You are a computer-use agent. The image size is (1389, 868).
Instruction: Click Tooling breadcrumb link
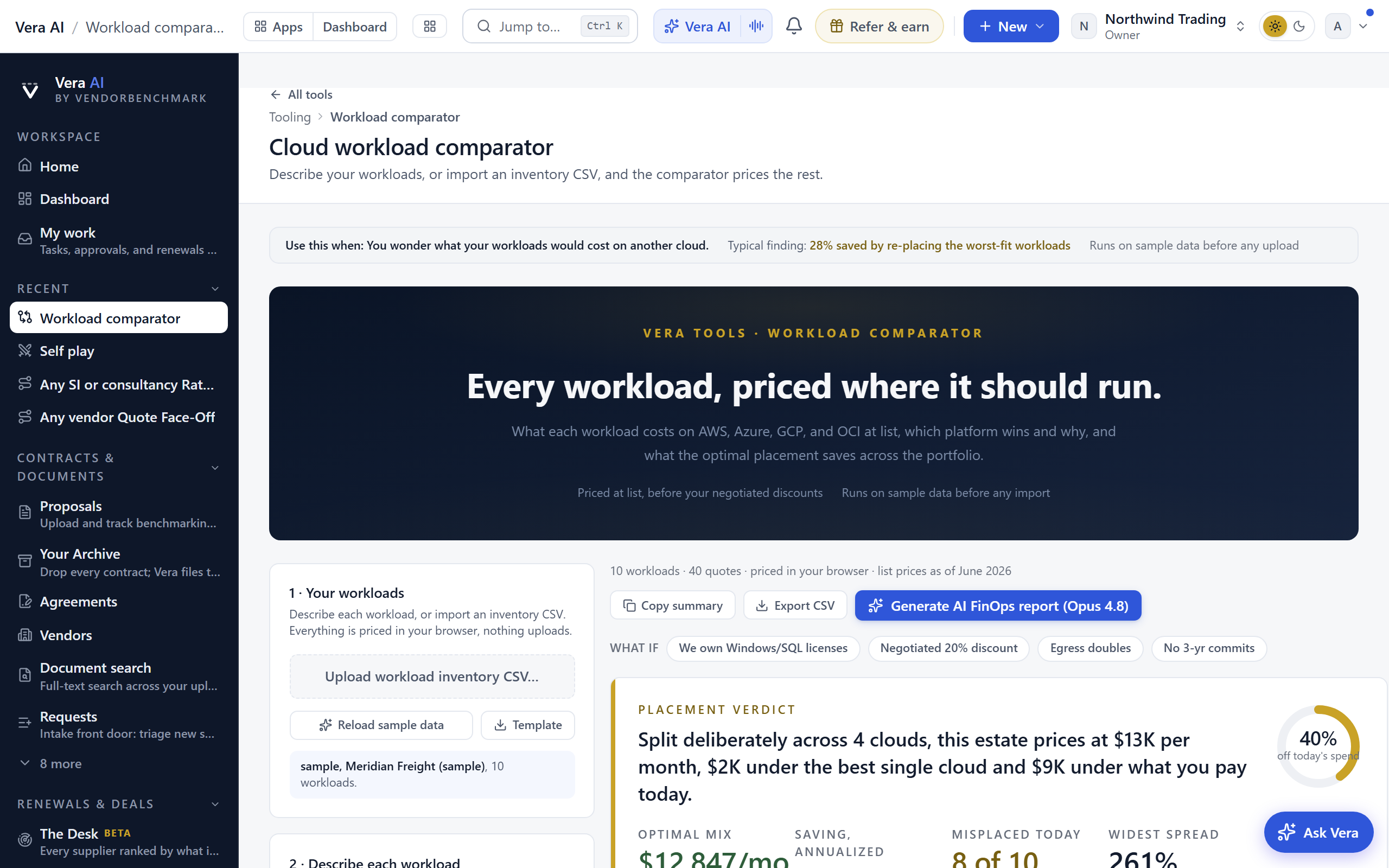click(290, 117)
